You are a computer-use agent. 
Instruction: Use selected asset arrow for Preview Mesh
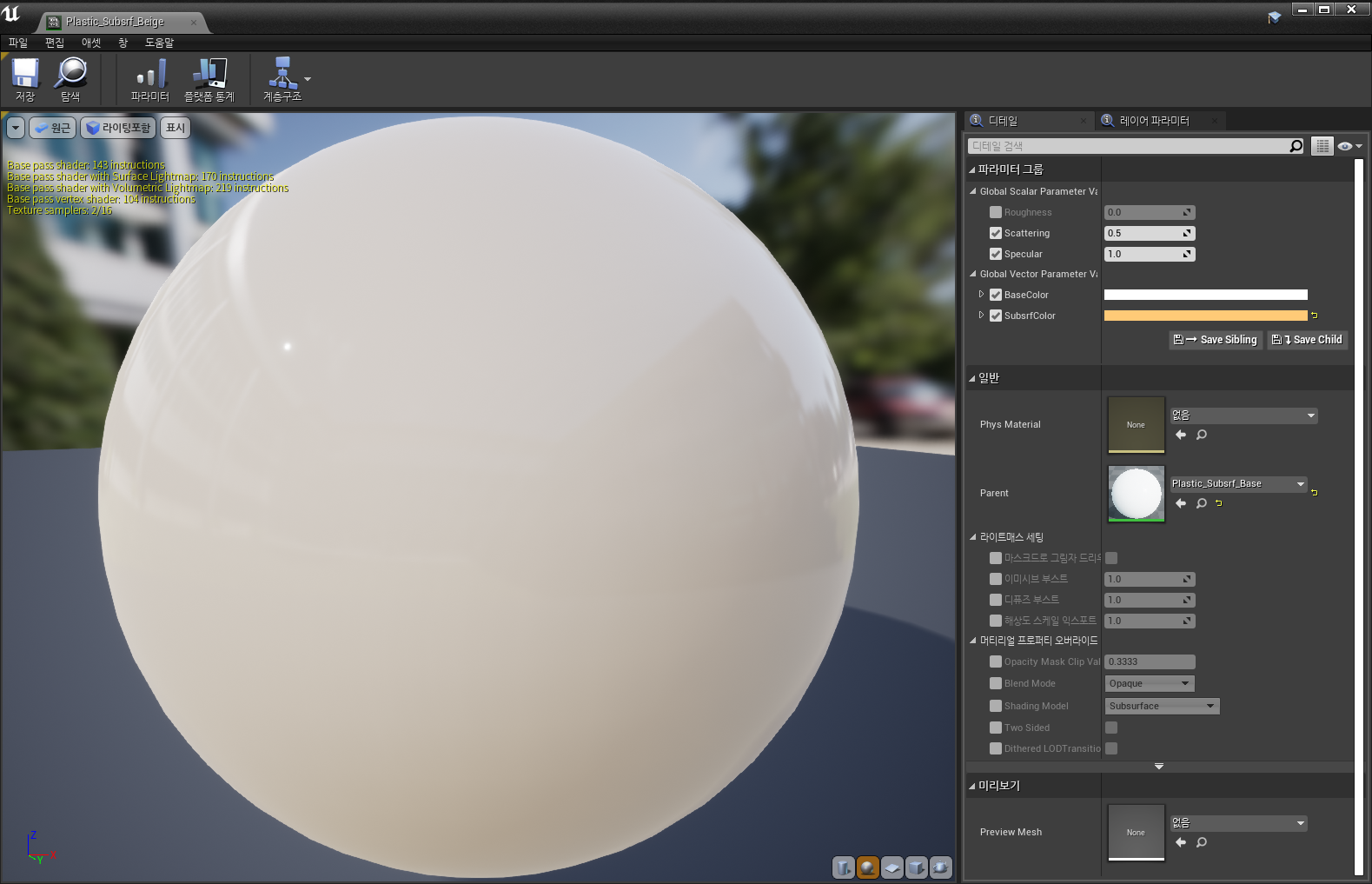[x=1181, y=842]
